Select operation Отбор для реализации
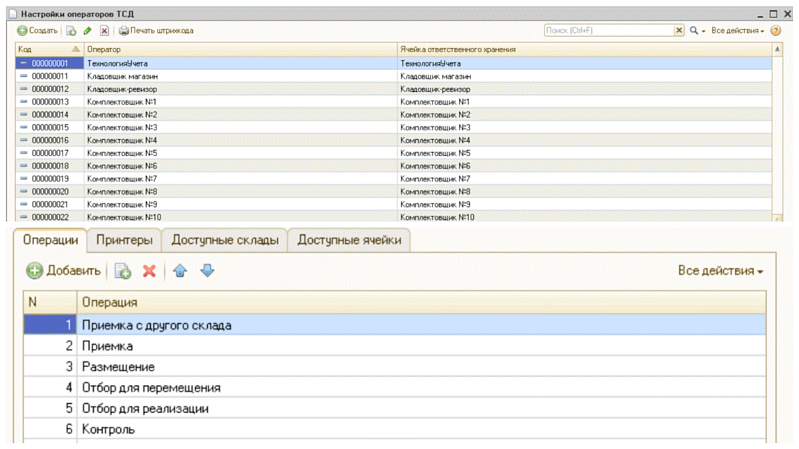 pos(394,409)
